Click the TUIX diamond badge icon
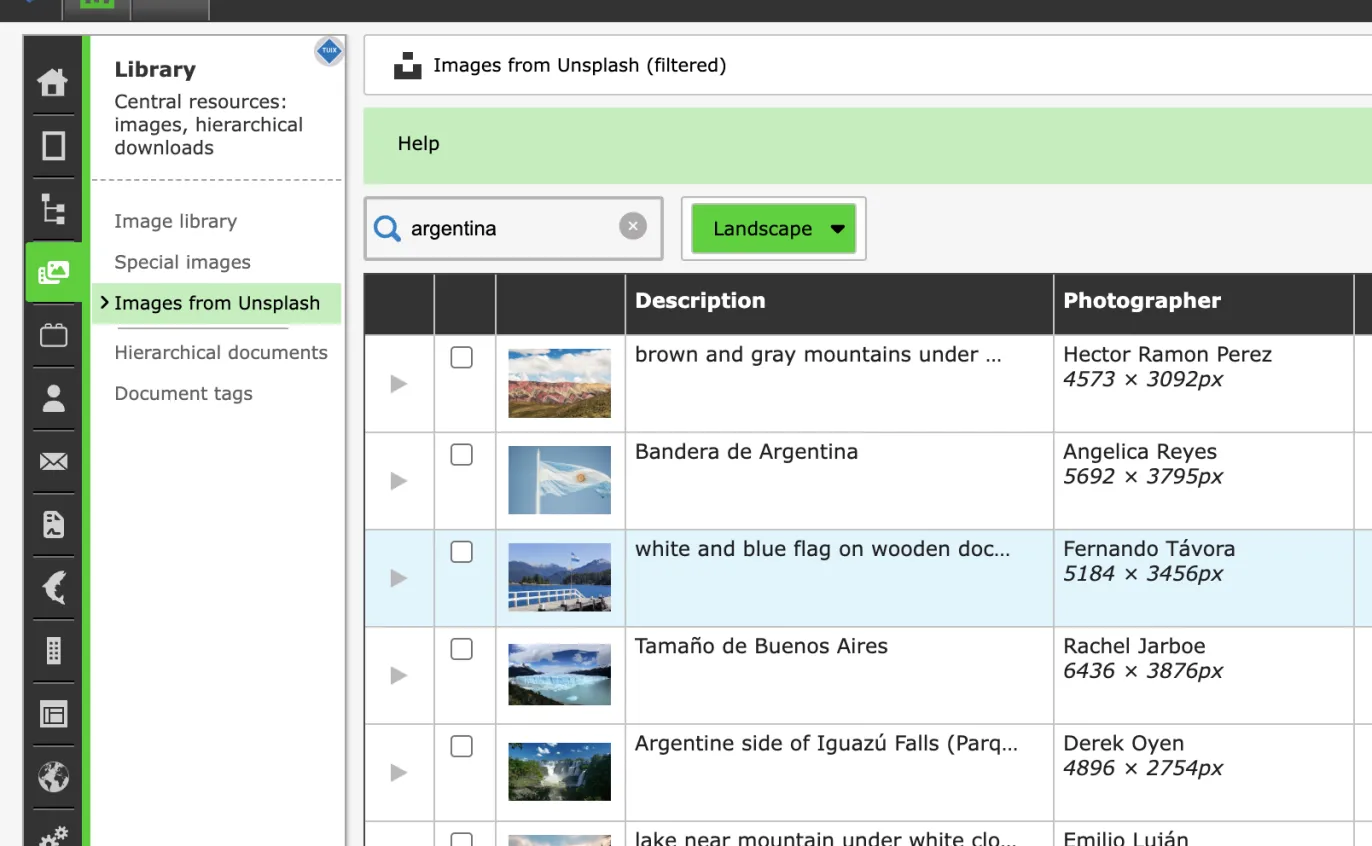Viewport: 1372px width, 846px height. coord(329,50)
